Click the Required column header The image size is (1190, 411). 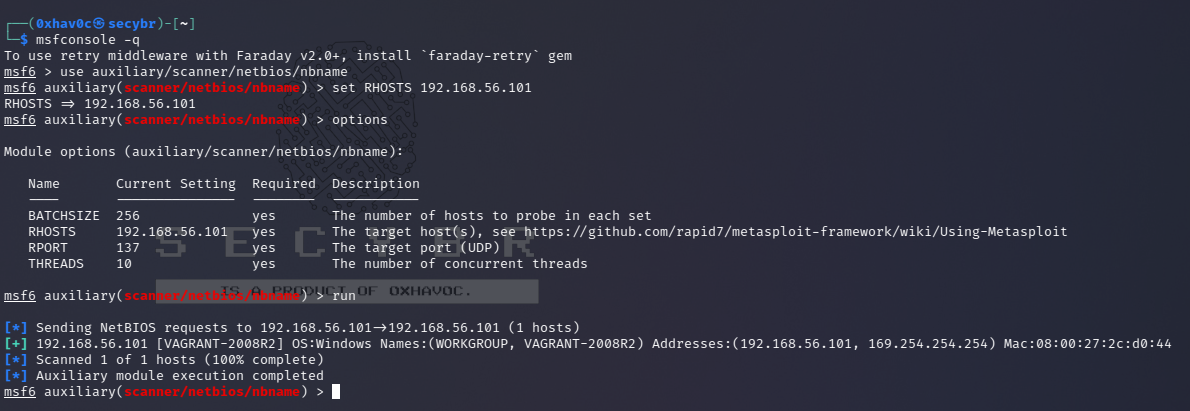point(284,184)
